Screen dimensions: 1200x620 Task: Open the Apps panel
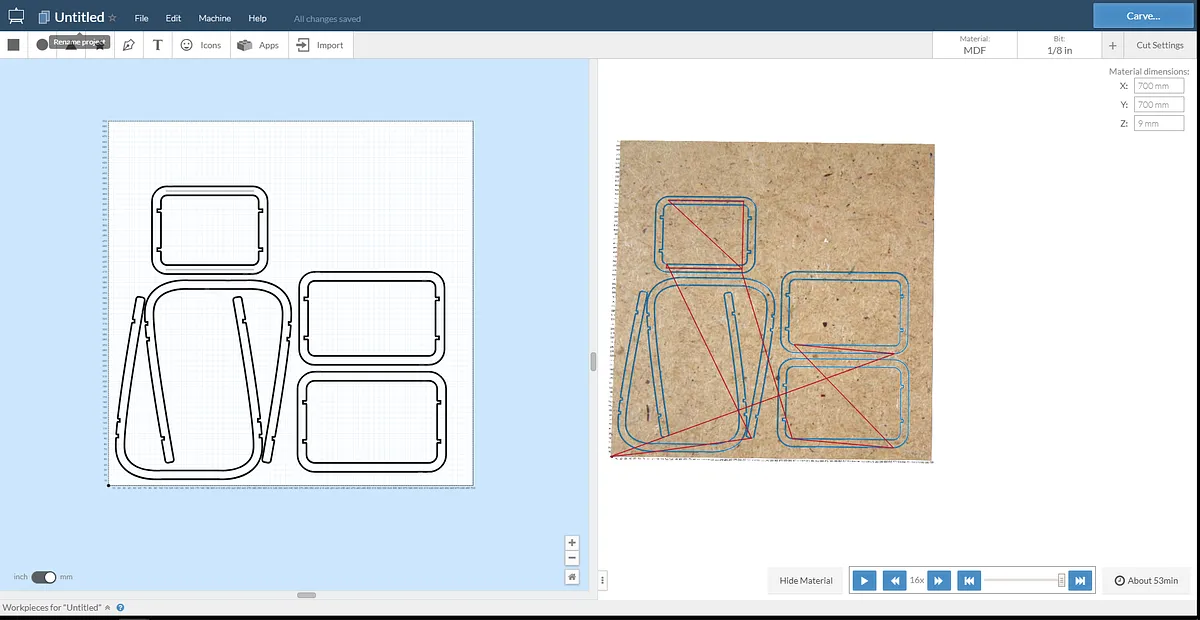[x=259, y=45]
